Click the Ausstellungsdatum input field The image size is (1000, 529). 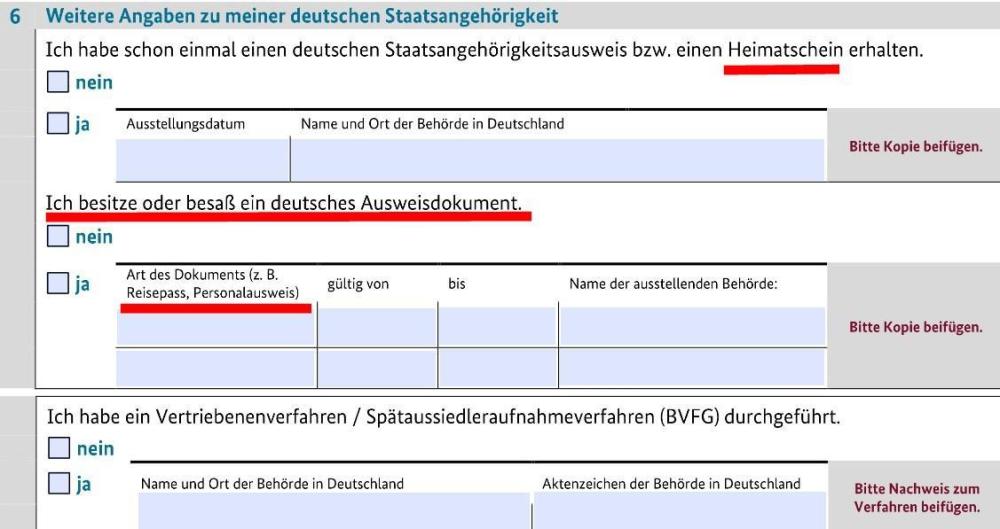click(x=203, y=160)
